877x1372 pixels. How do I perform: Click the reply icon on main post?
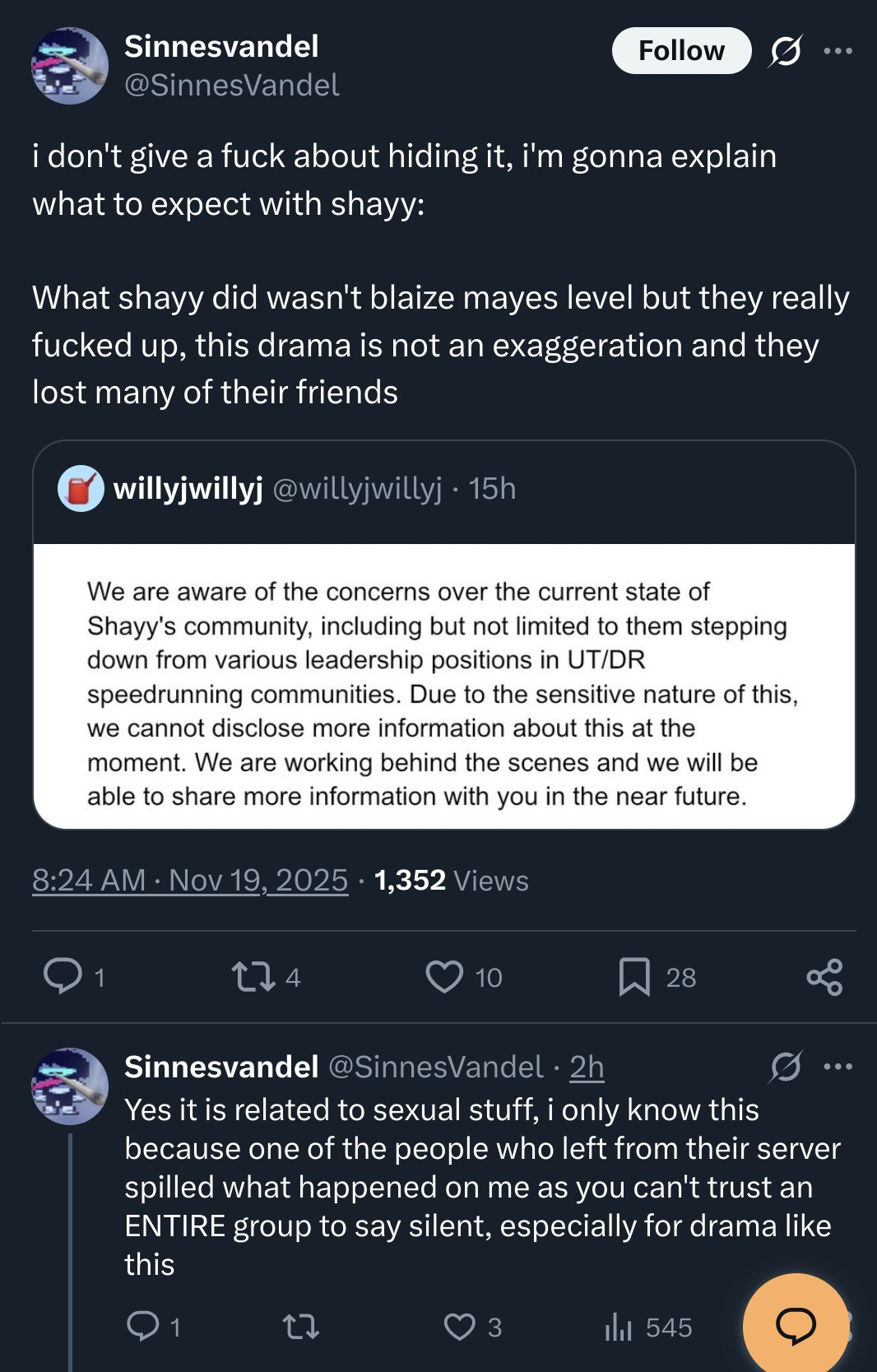63,976
